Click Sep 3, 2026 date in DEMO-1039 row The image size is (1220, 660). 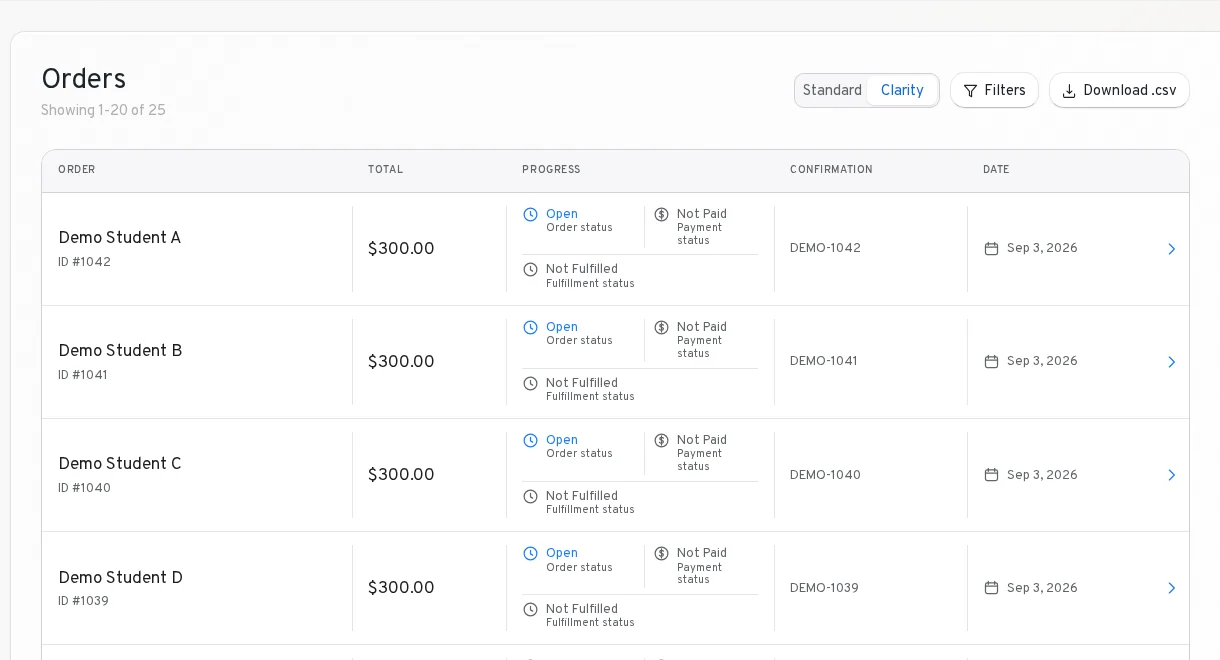point(1042,588)
